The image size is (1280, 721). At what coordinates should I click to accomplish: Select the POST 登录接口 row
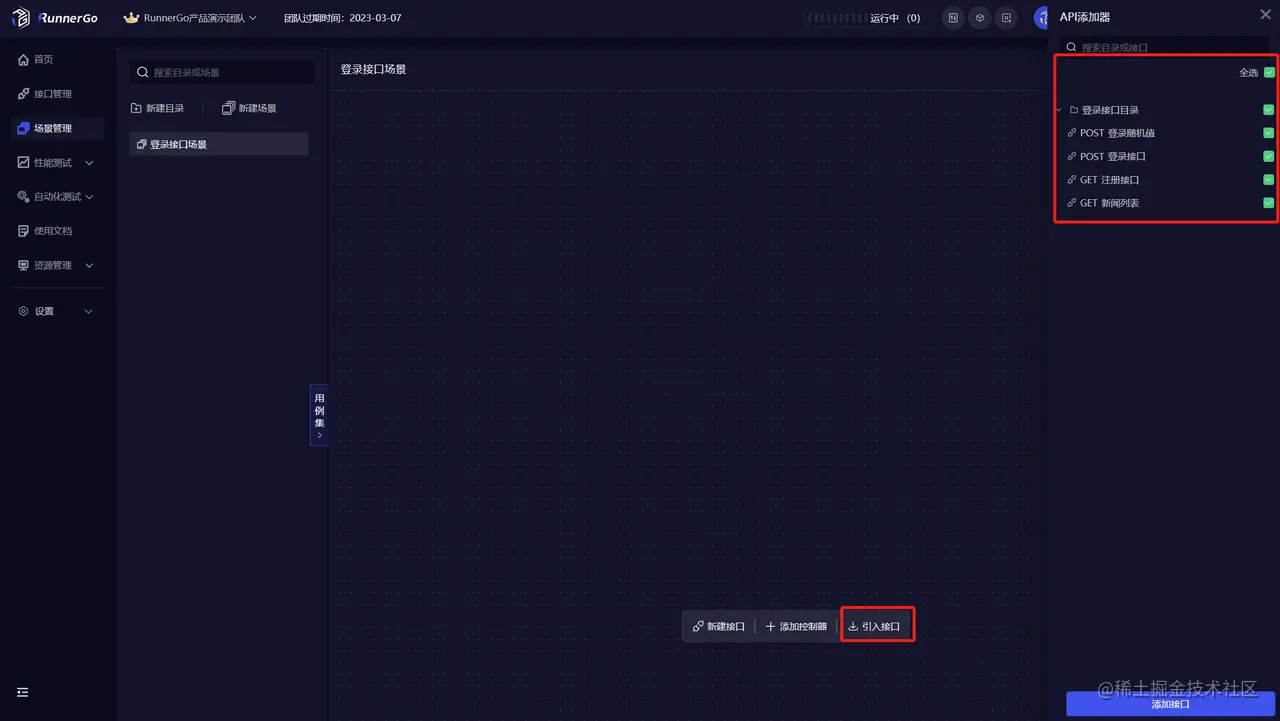point(1166,156)
